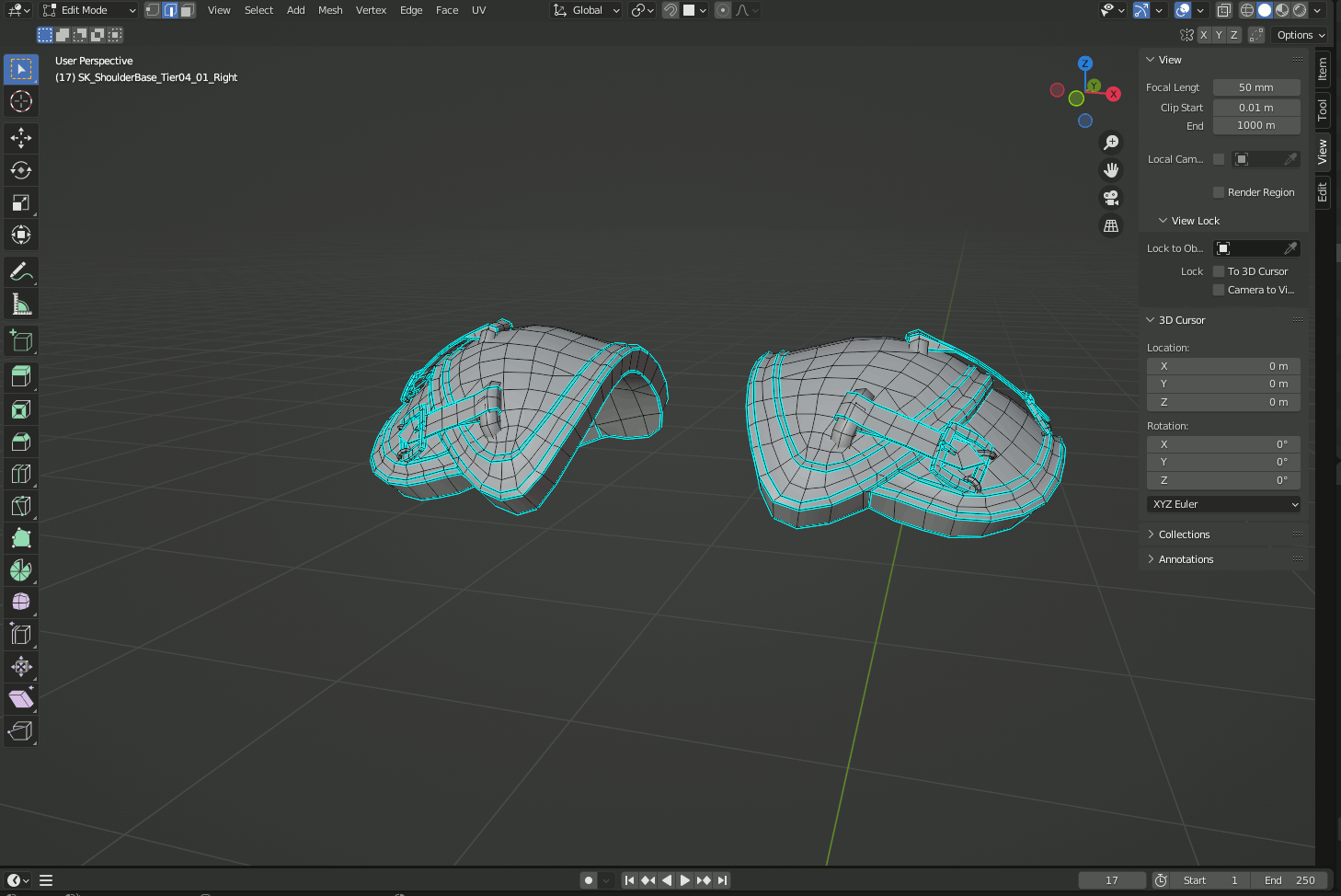Select the Knife tool
Image resolution: width=1341 pixels, height=896 pixels.
click(20, 505)
